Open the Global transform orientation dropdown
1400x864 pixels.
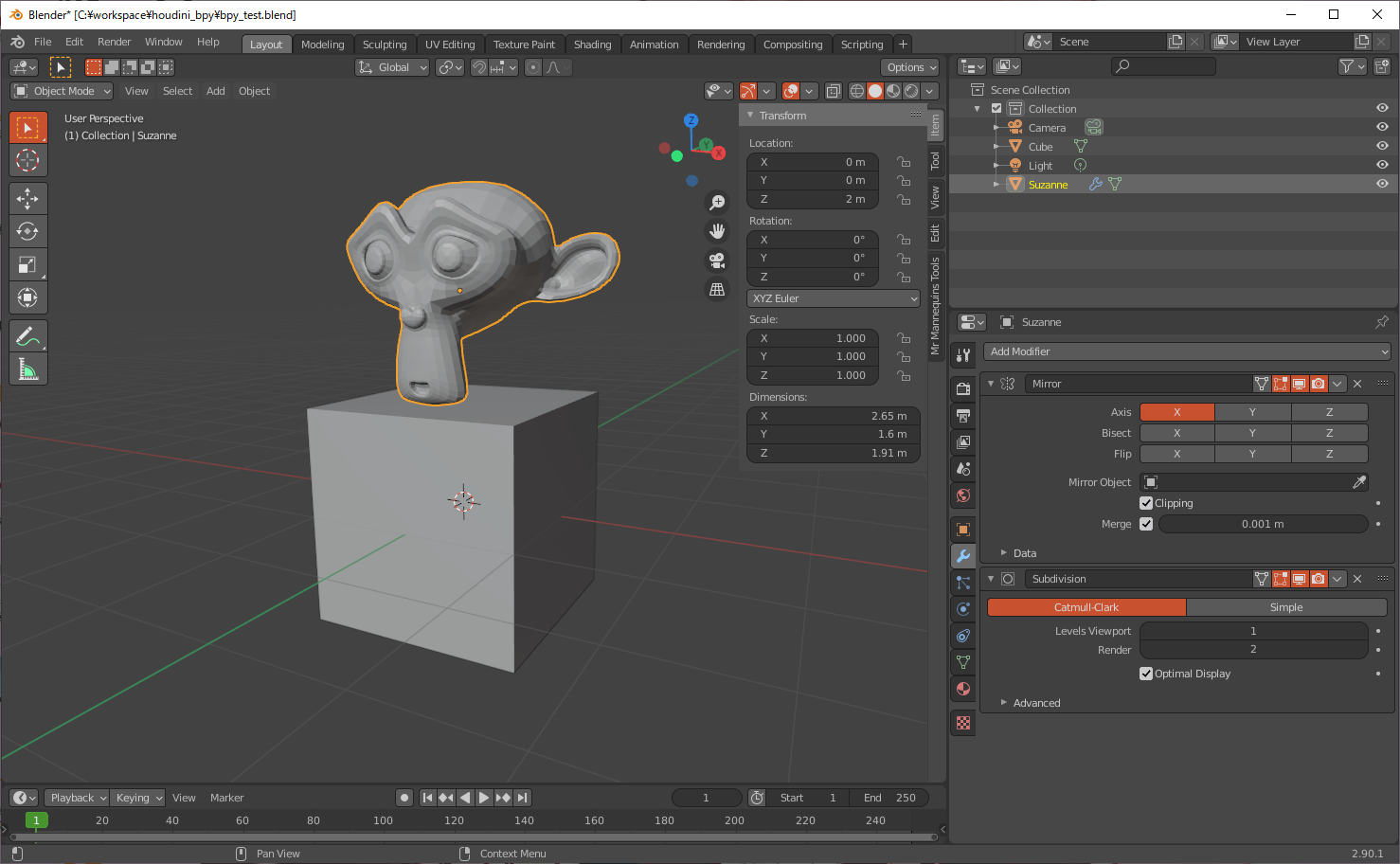pos(392,67)
